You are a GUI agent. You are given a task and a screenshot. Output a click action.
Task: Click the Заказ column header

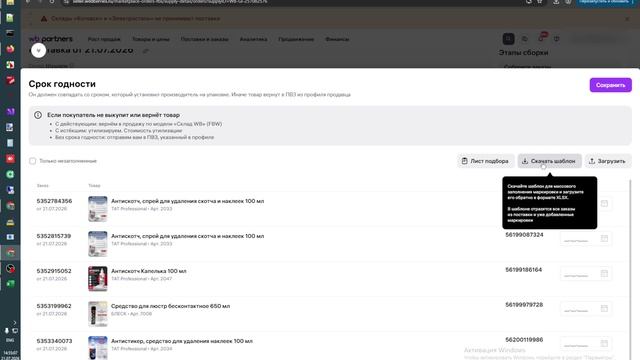[42, 186]
